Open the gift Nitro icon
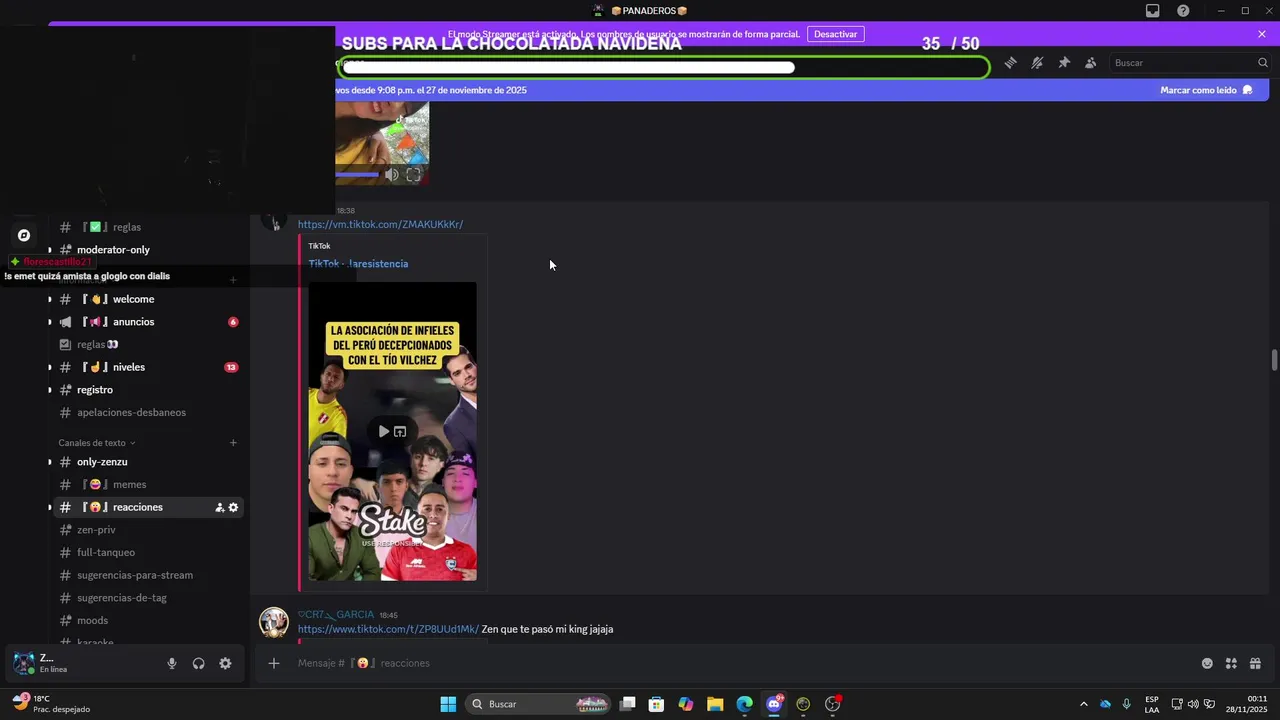Viewport: 1280px width, 720px height. click(x=1255, y=663)
